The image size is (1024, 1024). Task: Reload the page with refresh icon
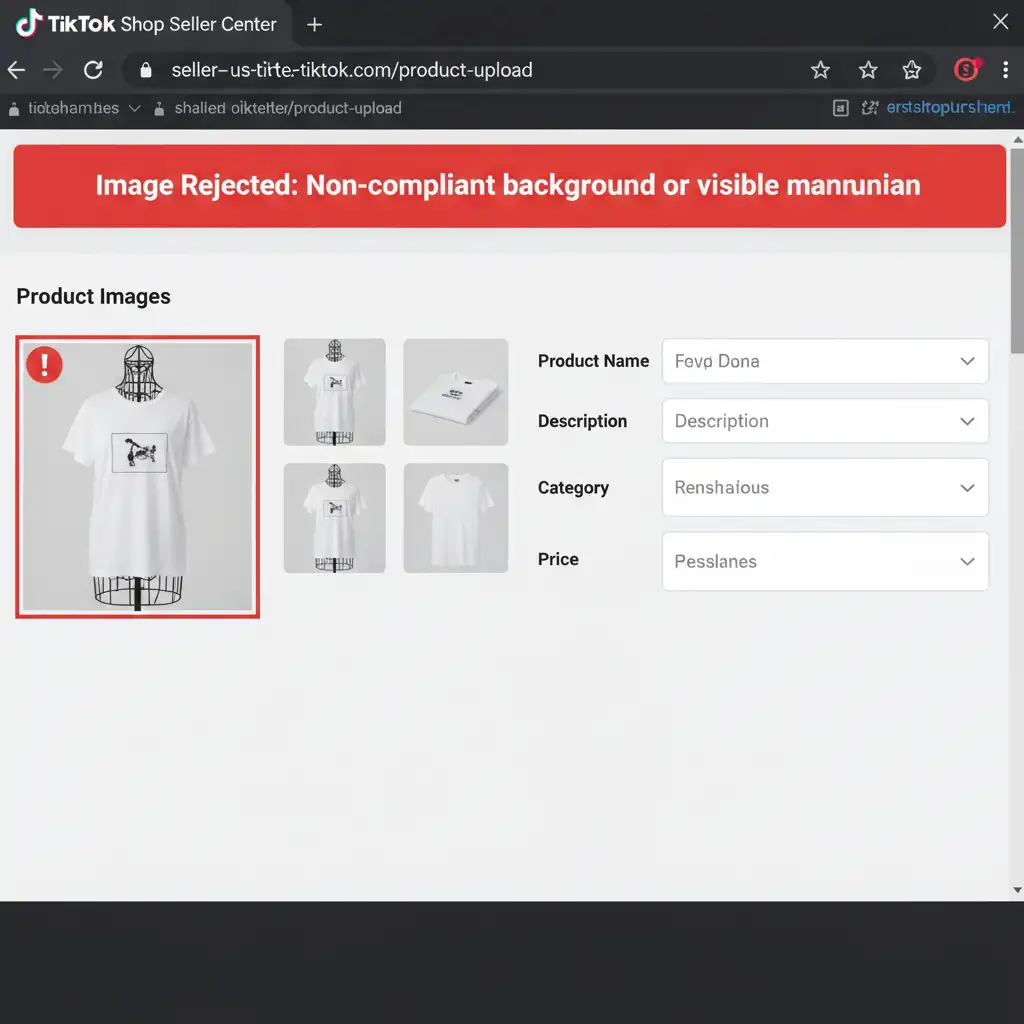point(93,70)
